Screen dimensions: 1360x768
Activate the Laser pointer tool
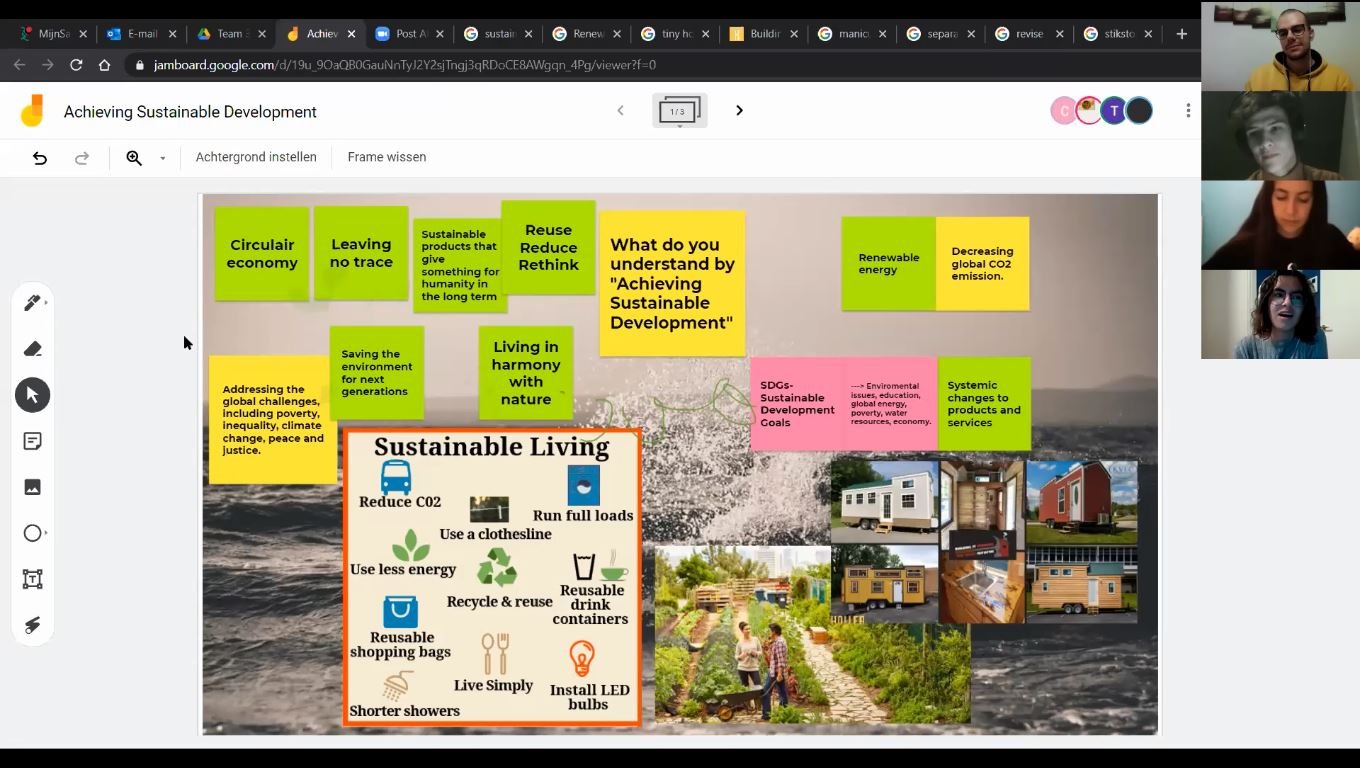pos(32,625)
